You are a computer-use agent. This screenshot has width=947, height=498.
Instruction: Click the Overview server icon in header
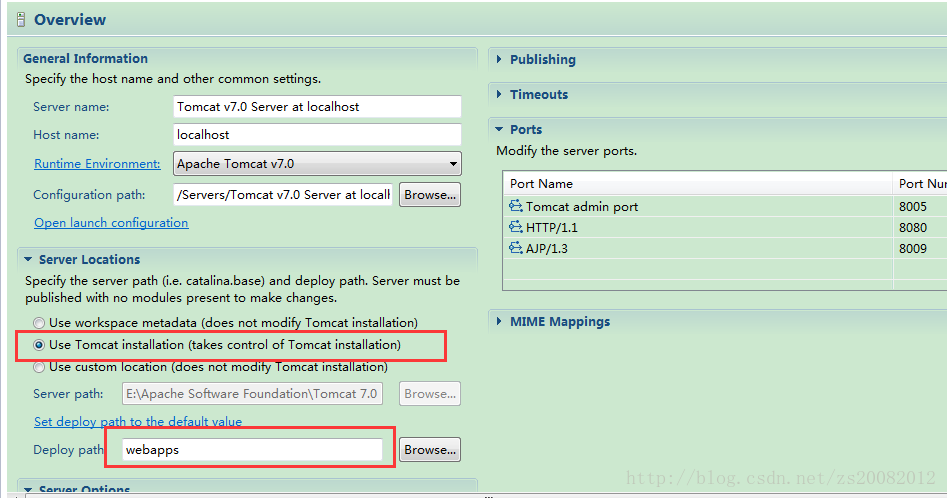coord(21,20)
